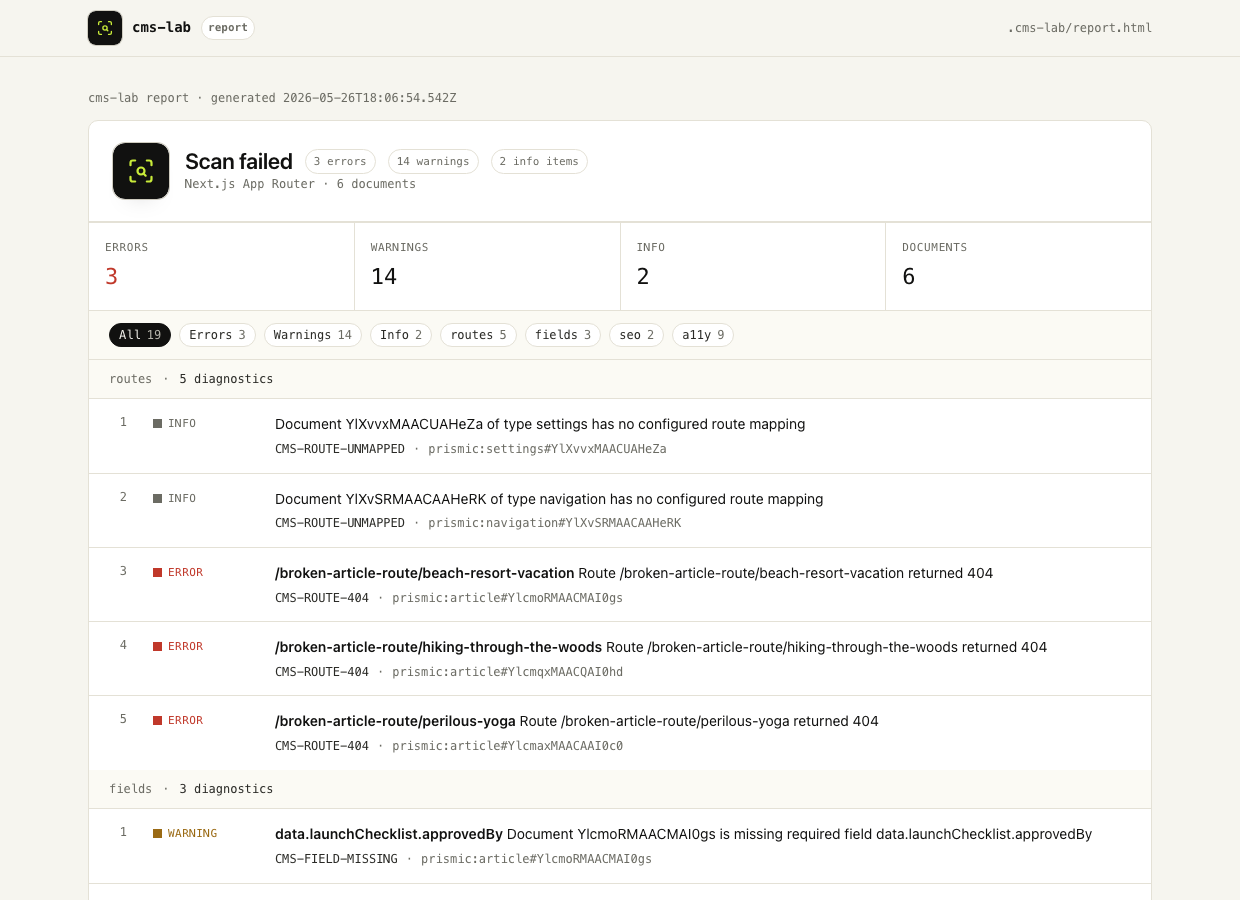
Task: Click the navigation no route mapping message
Action: 549,499
